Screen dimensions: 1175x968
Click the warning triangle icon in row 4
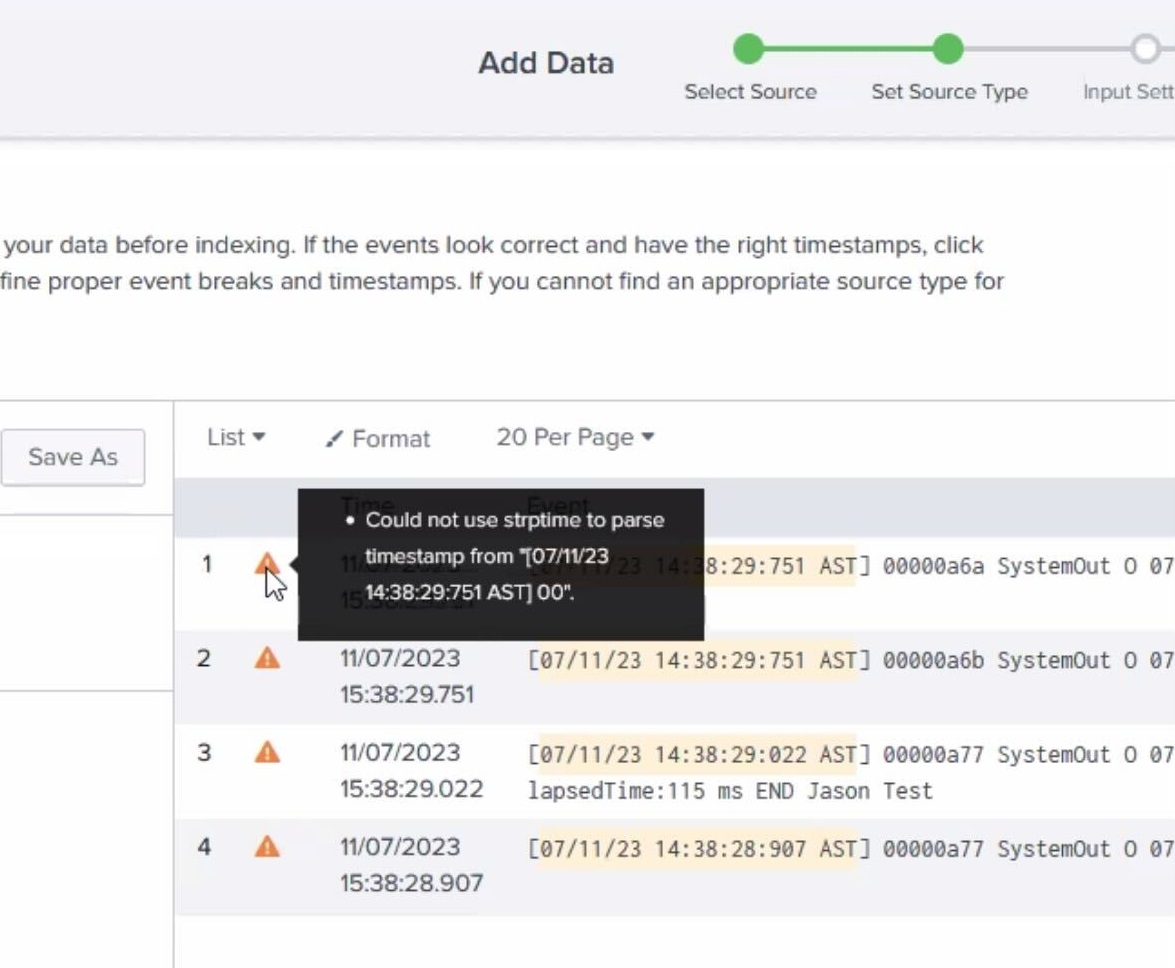click(x=267, y=847)
